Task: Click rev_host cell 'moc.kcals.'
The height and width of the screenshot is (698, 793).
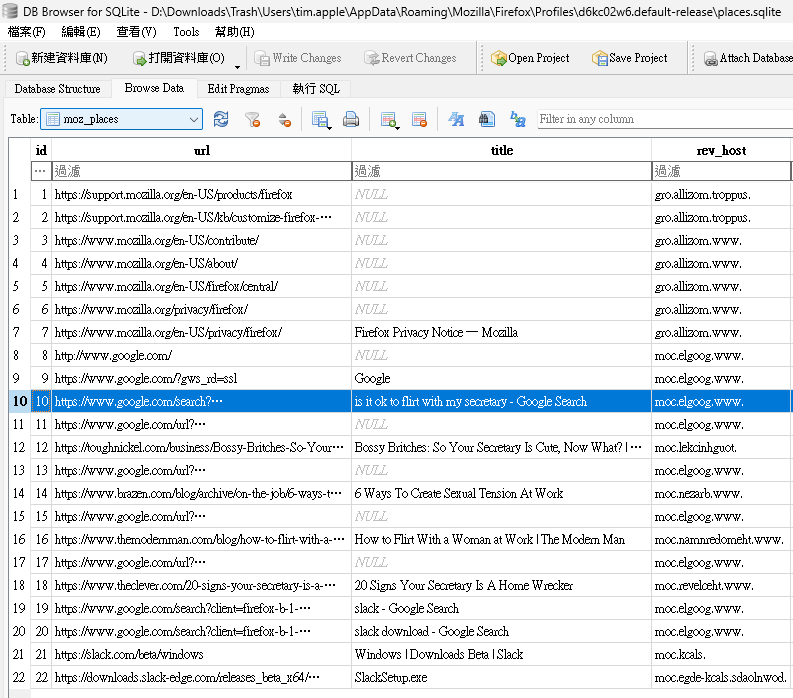Action: coord(721,654)
